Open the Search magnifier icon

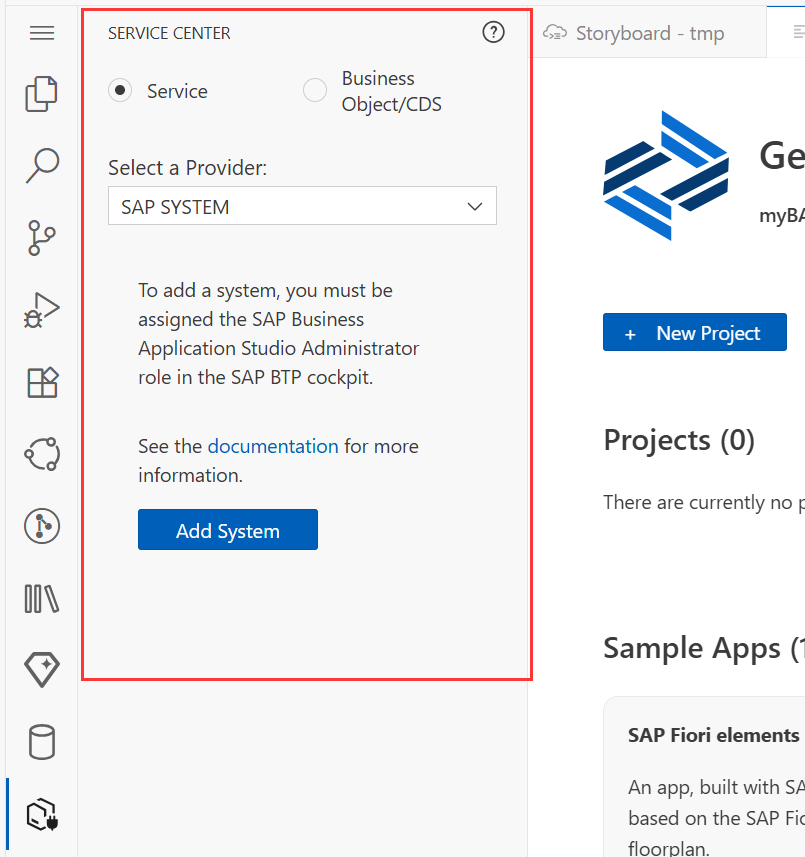(x=42, y=165)
